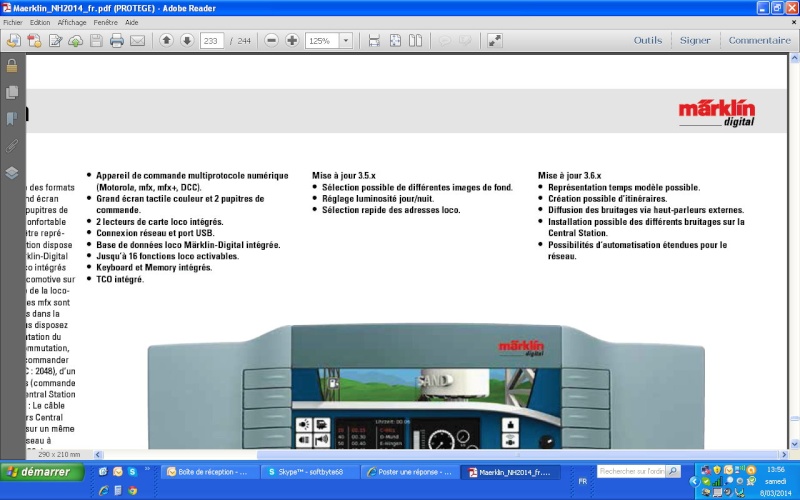Click the vertical scrollbar down arrow

794,444
